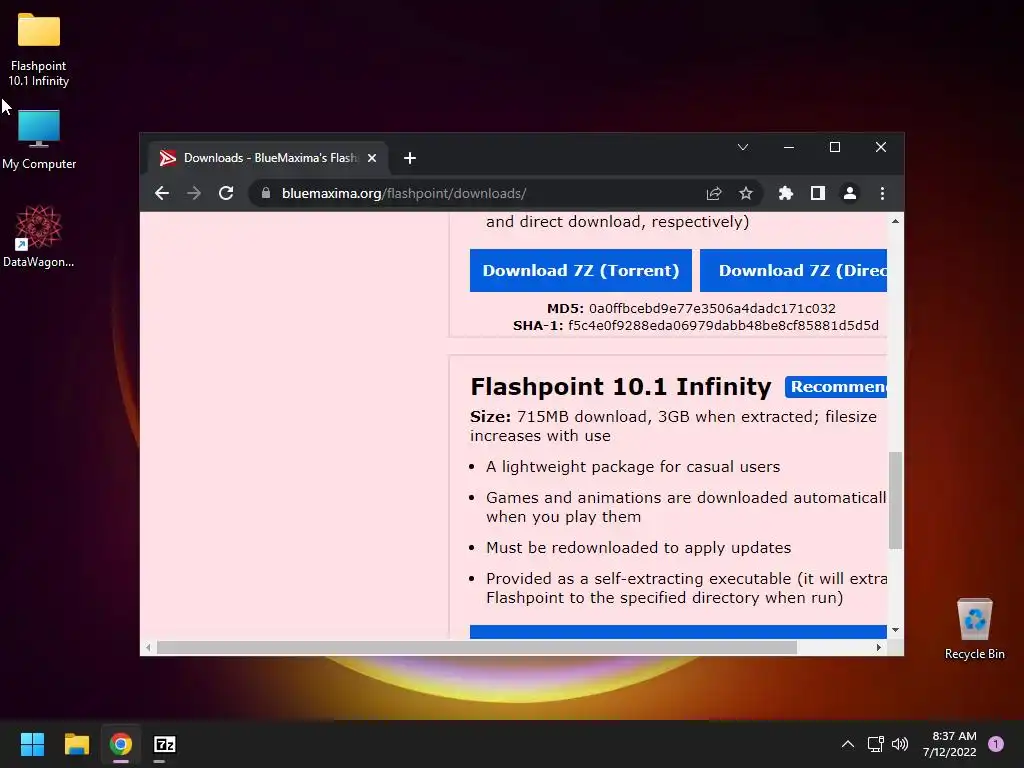1024x768 pixels.
Task: Close the Chrome window
Action: (x=881, y=147)
